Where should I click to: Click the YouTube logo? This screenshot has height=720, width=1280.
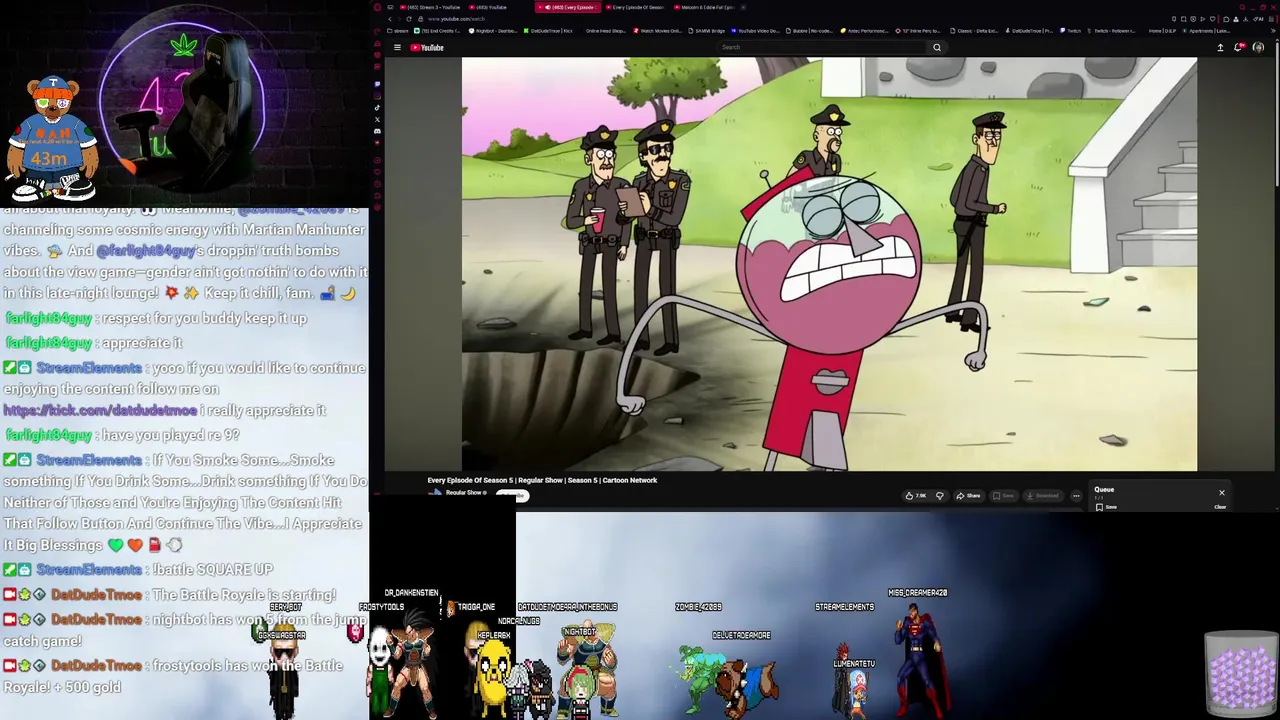tap(427, 47)
